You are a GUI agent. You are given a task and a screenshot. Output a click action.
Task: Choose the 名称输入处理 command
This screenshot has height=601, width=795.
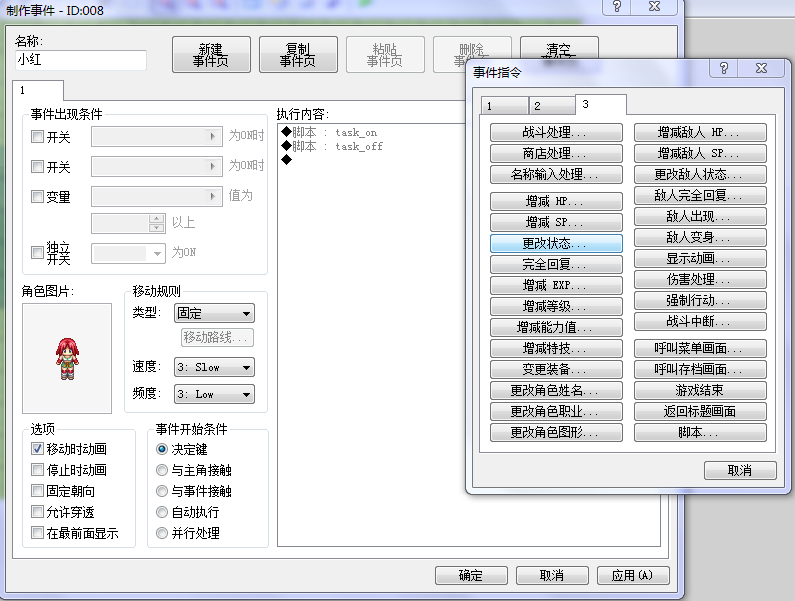point(556,174)
